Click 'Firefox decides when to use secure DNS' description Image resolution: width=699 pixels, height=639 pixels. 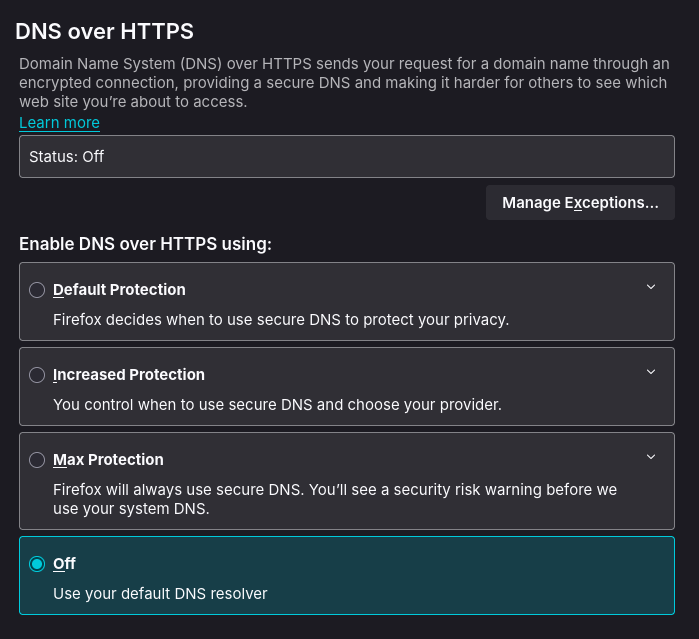tap(281, 320)
